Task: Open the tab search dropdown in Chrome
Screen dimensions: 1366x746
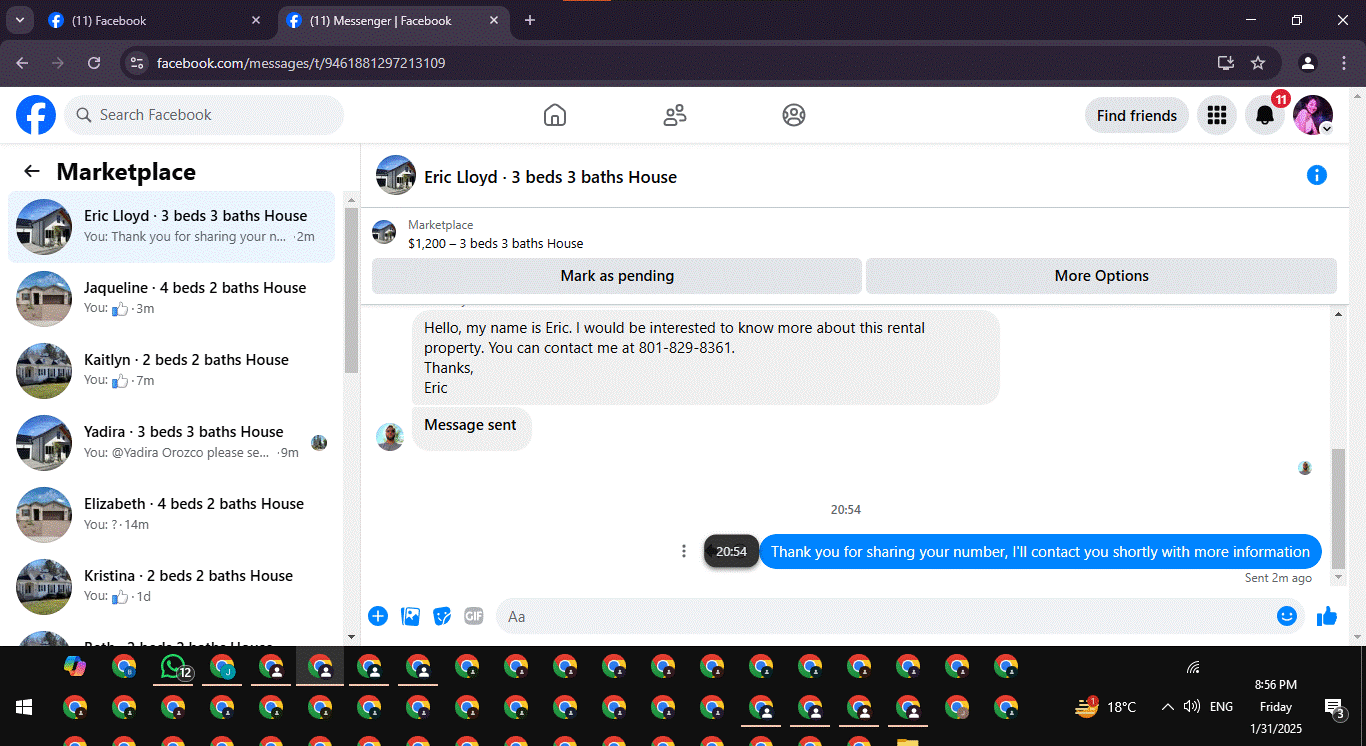Action: 19,20
